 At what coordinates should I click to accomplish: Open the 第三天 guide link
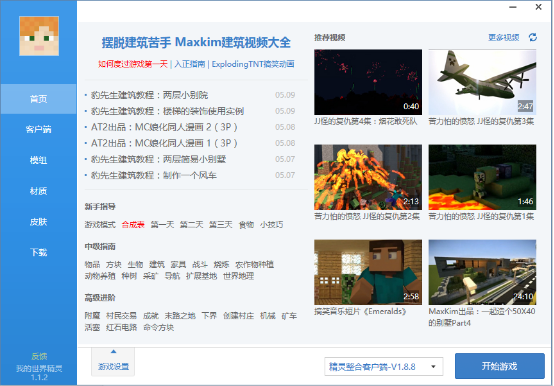click(x=220, y=225)
